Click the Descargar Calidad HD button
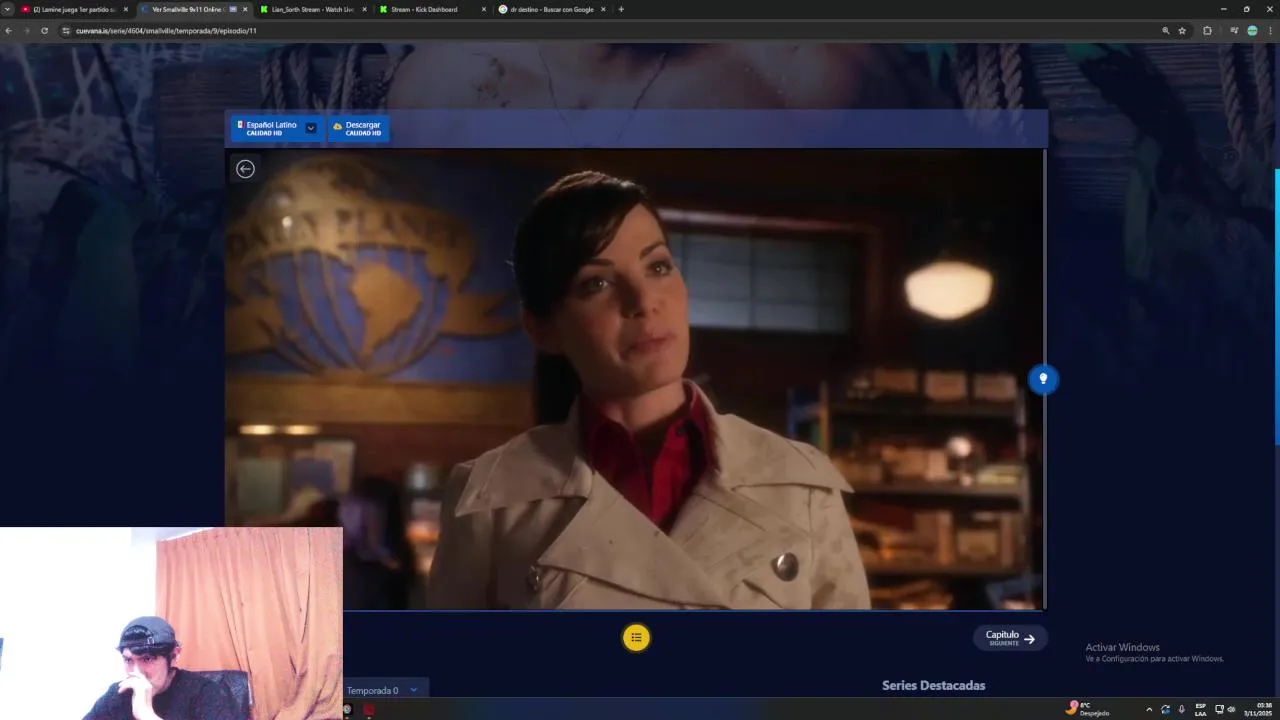1280x720 pixels. point(358,129)
